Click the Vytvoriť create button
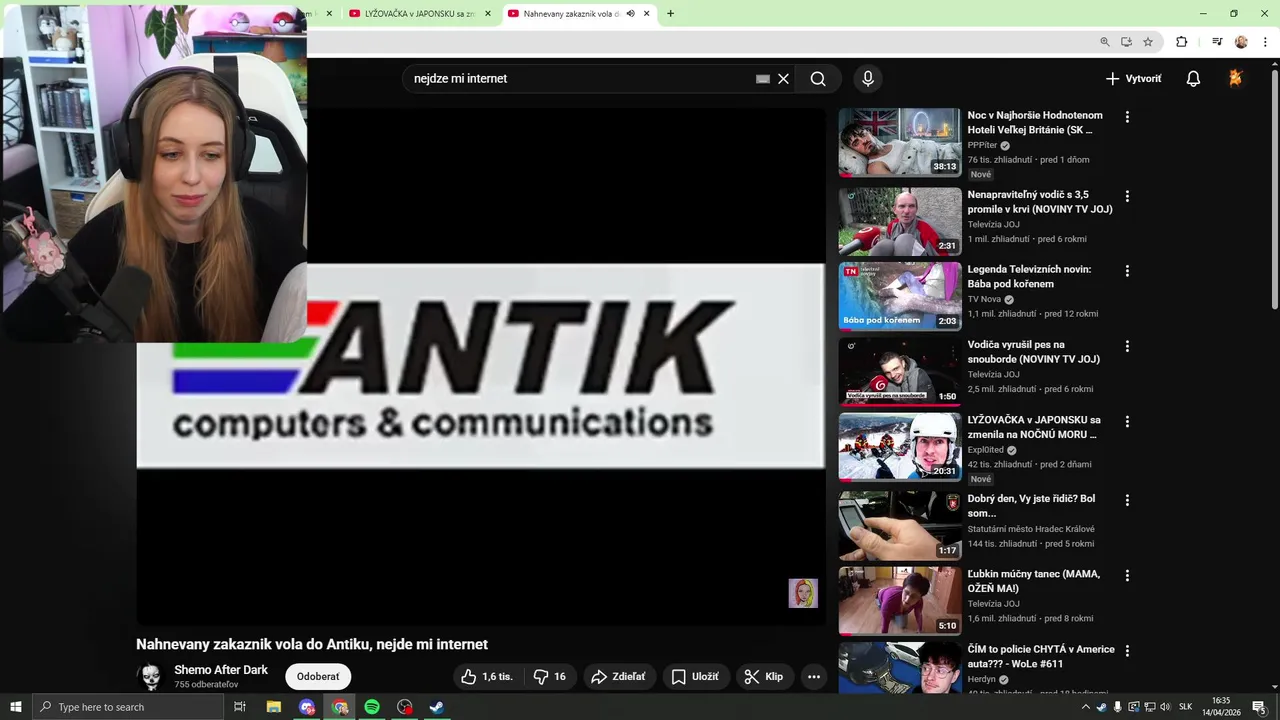The width and height of the screenshot is (1280, 720). [x=1134, y=79]
